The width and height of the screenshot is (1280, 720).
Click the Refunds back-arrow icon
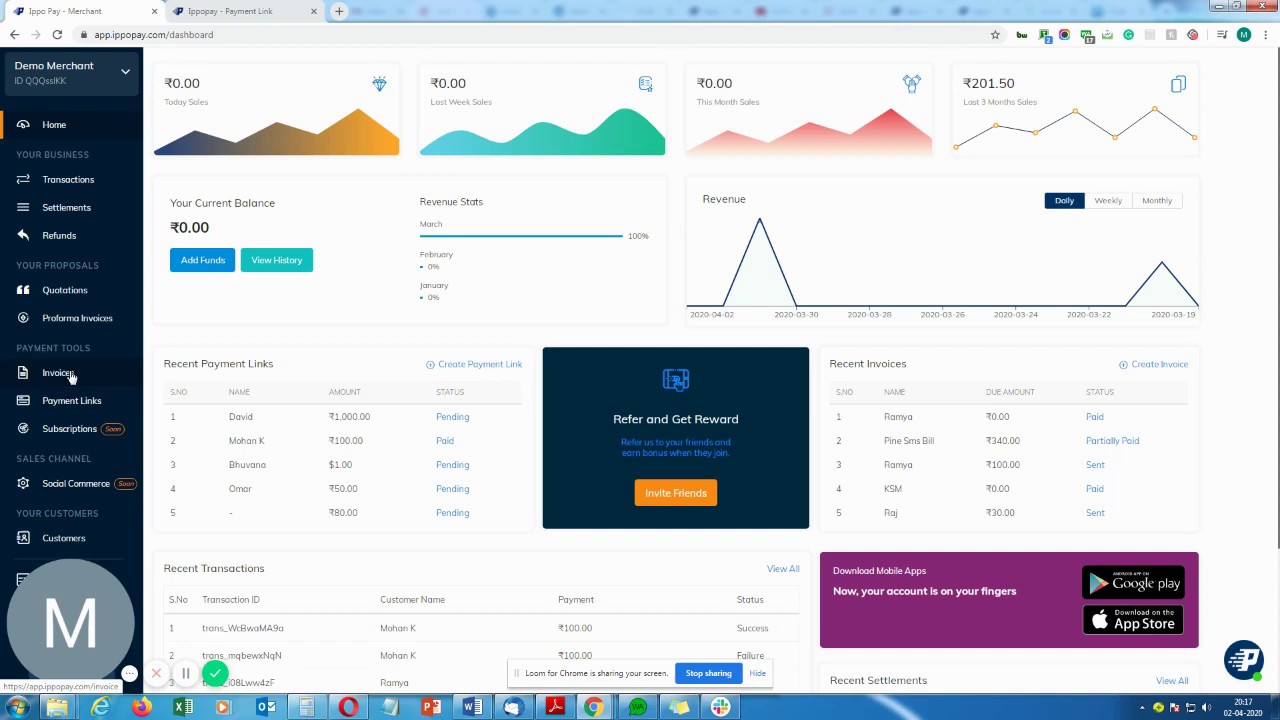coord(23,235)
